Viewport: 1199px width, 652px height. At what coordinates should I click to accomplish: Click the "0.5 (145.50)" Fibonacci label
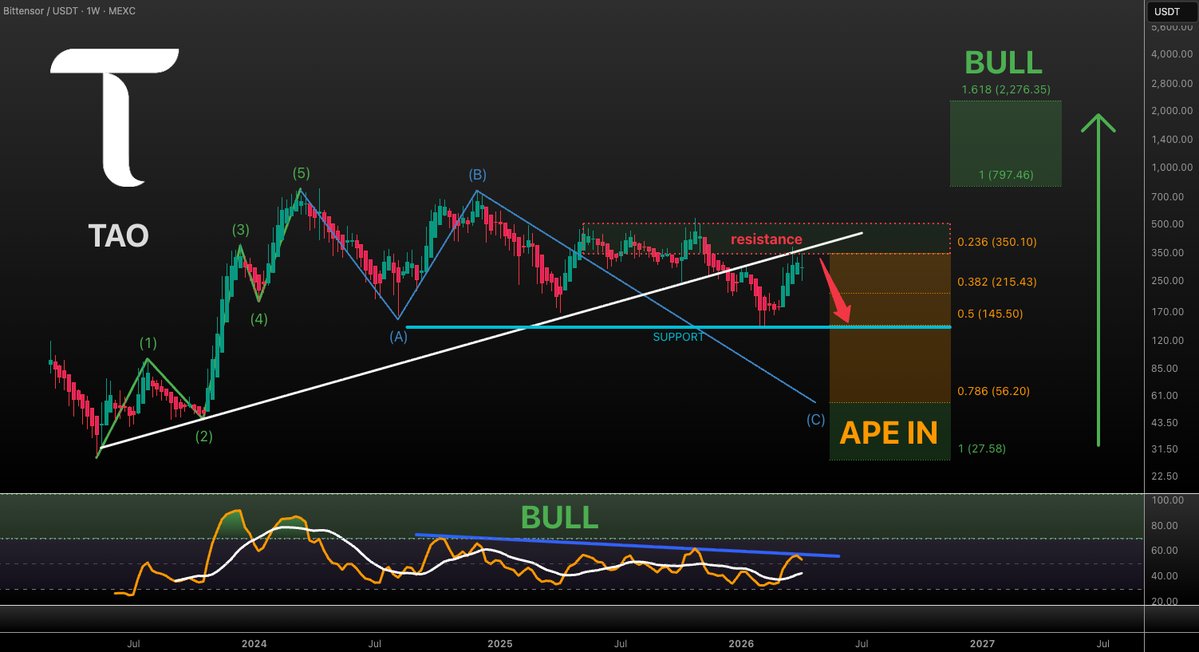989,313
